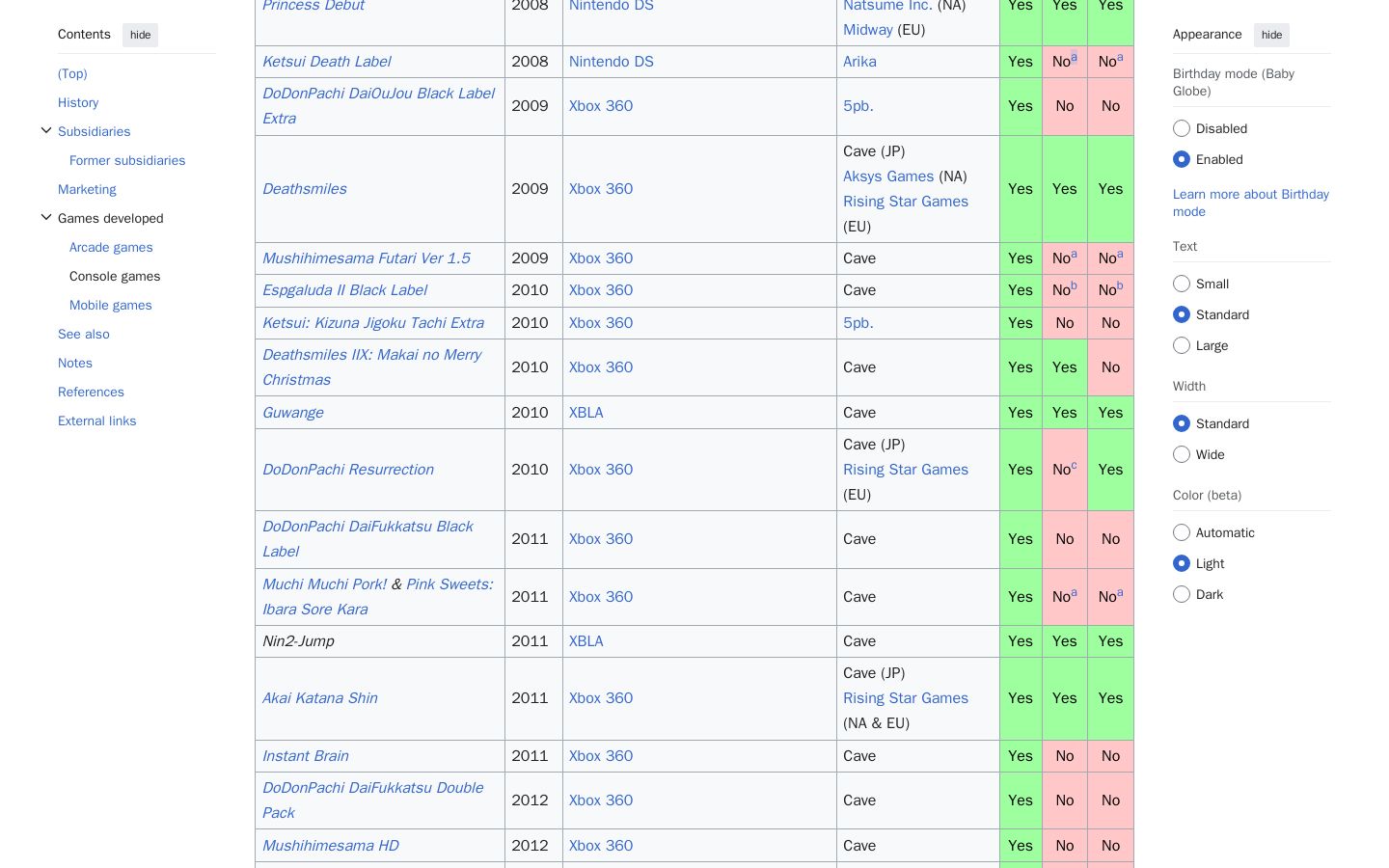Screen dimensions: 1389x868
Task: Open Nintendo DS link in Ketsui row
Action: [612, 62]
